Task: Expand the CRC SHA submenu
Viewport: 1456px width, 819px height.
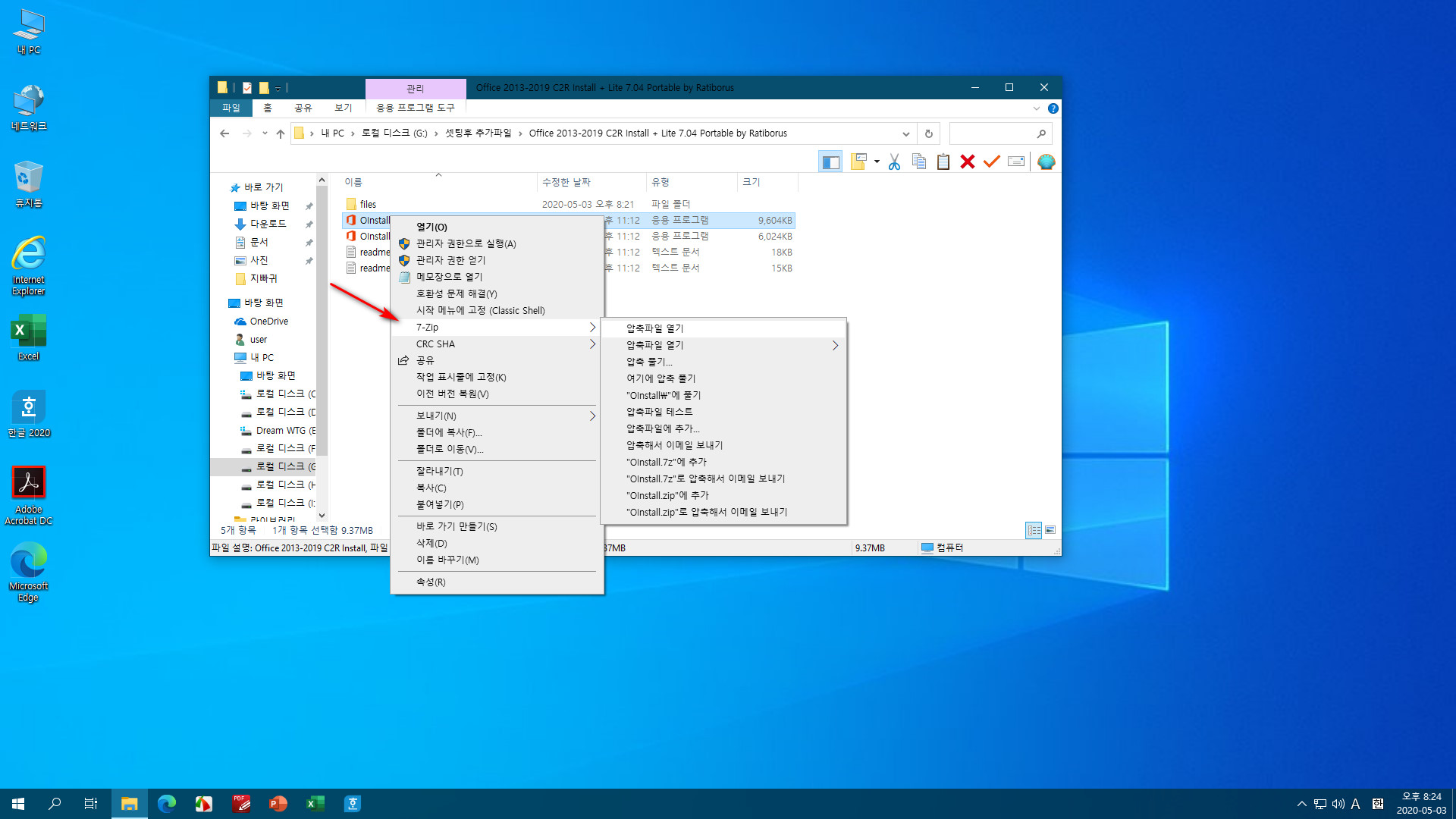Action: [497, 344]
